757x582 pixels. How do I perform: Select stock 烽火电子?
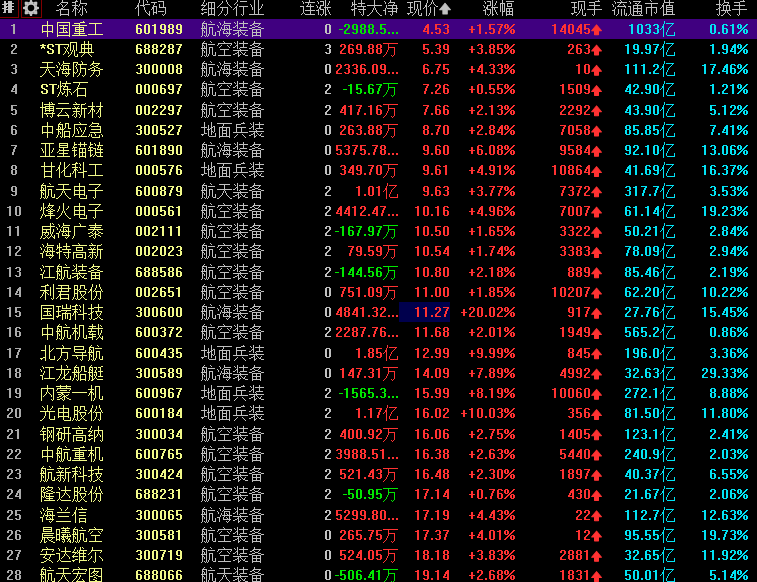pos(71,211)
